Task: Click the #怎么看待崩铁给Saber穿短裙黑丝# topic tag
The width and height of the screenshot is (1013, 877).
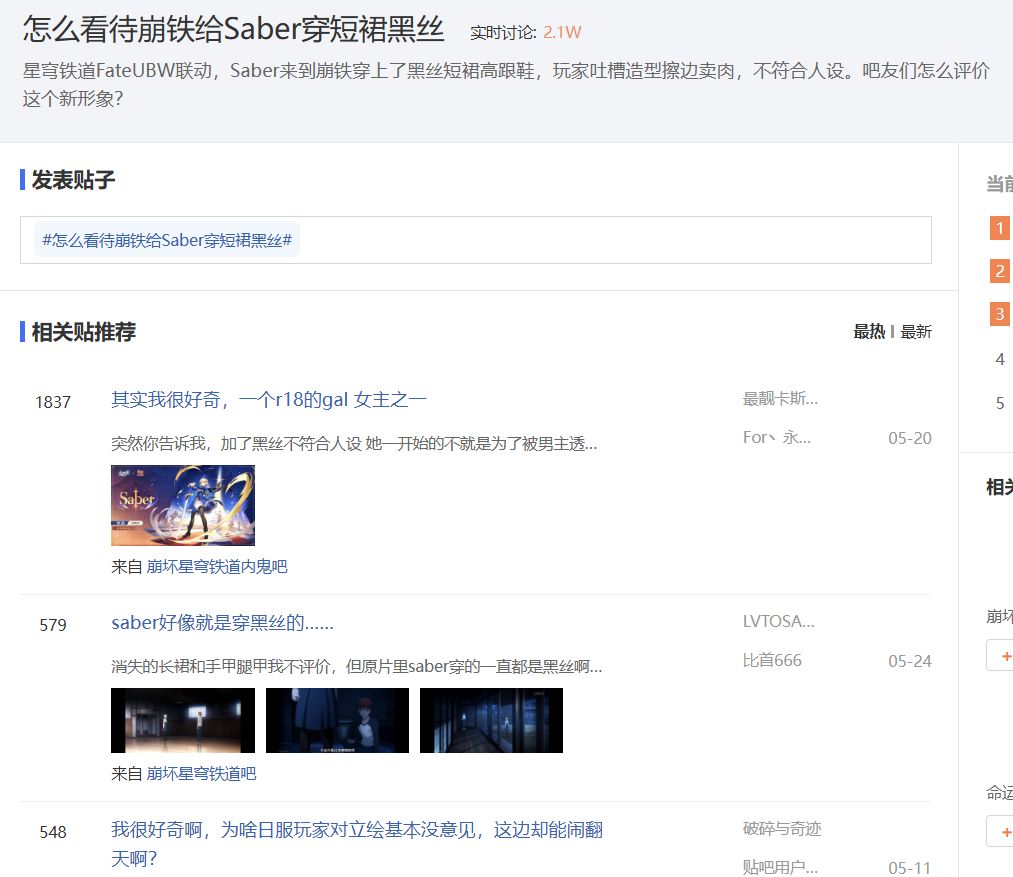Action: (167, 240)
